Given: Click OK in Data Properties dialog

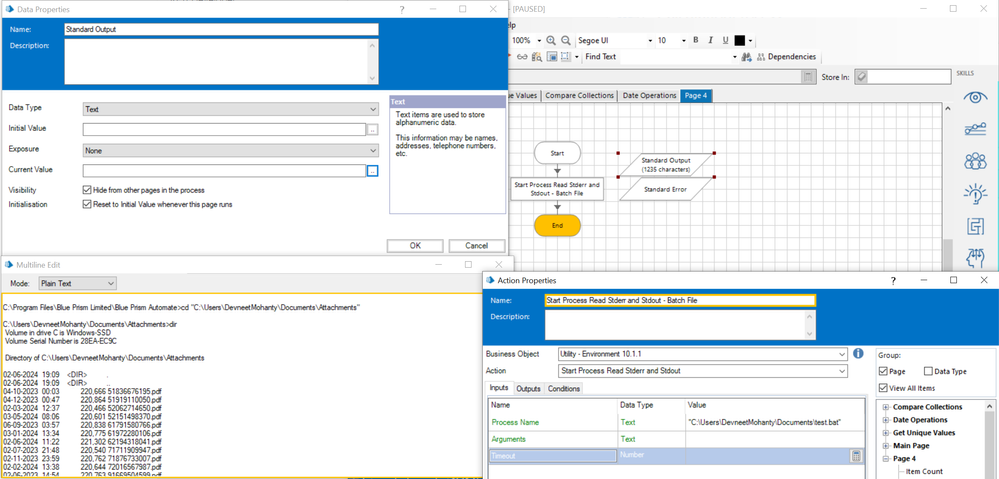Looking at the screenshot, I should pos(415,245).
